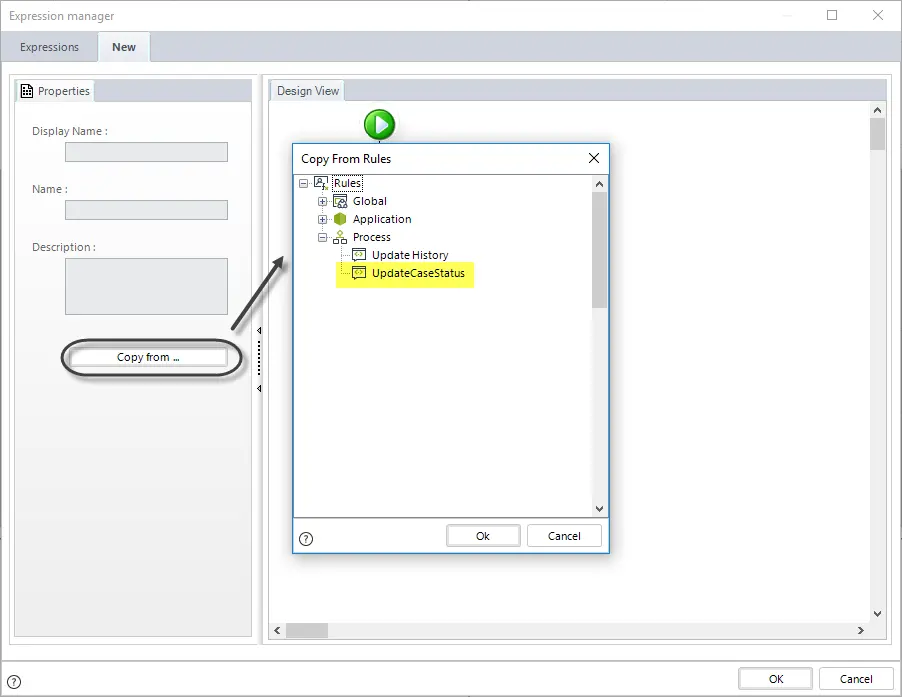902x697 pixels.
Task: Click the UpdateCaseStatus rule icon
Action: click(359, 273)
